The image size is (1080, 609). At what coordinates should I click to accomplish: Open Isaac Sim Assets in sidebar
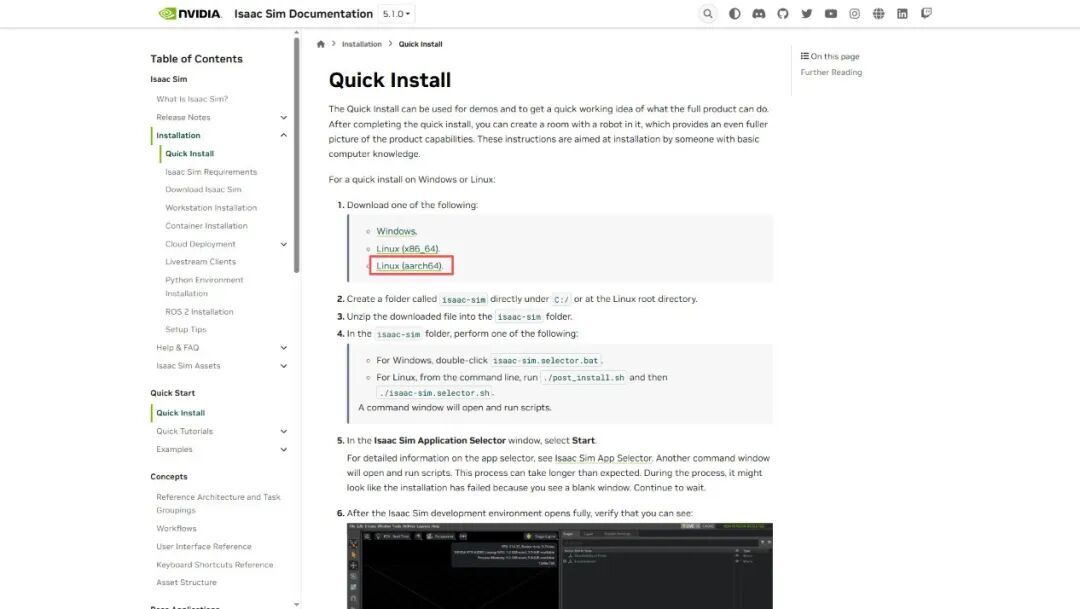coord(188,367)
